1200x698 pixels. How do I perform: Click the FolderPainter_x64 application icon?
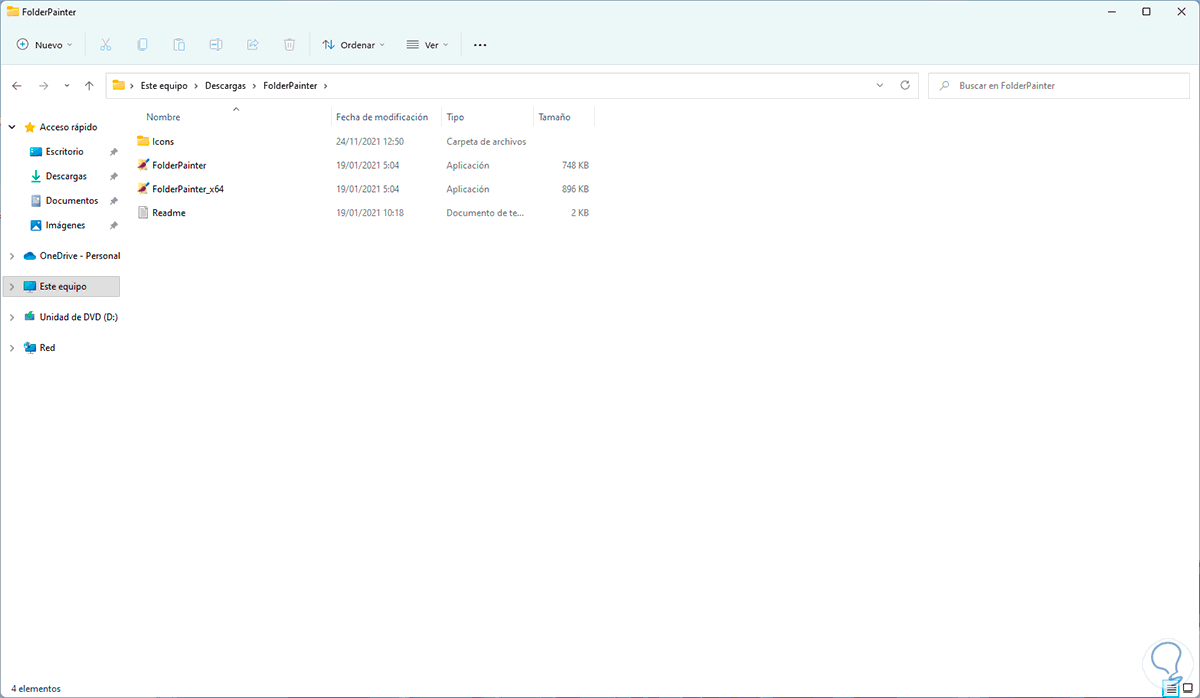click(x=143, y=188)
